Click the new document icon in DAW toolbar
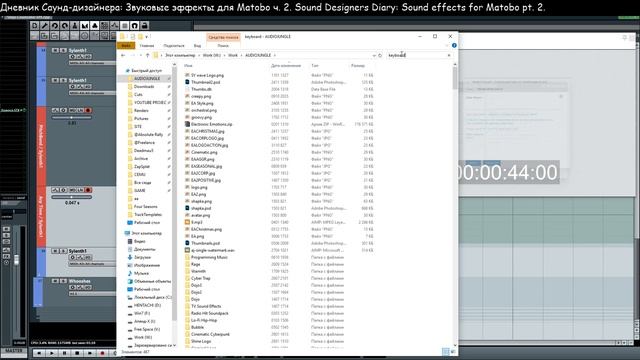 pos(35,26)
